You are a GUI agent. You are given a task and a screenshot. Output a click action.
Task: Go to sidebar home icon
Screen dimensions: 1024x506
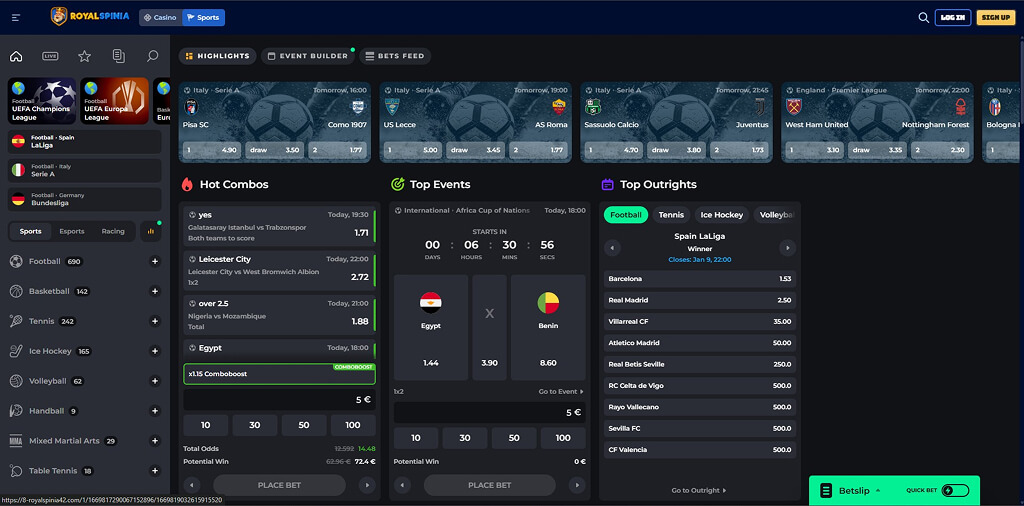[16, 56]
